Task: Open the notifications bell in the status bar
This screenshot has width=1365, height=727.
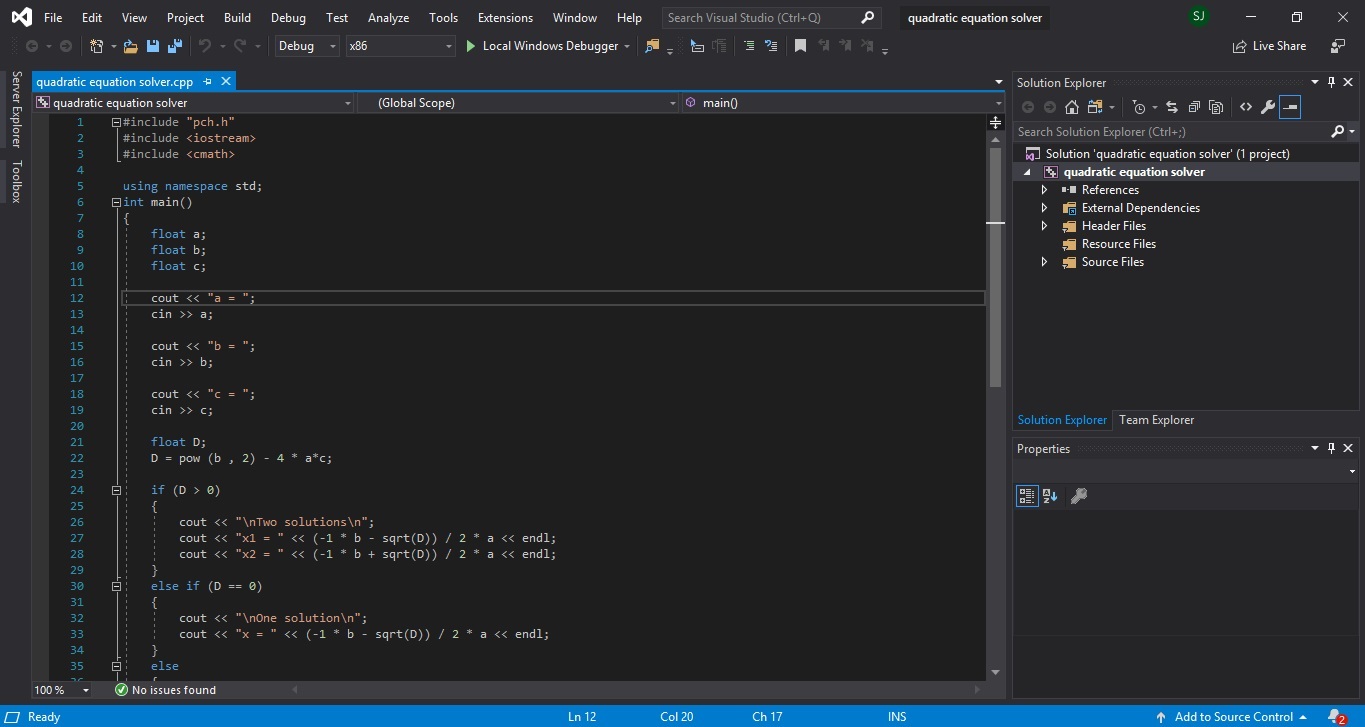Action: click(1335, 716)
